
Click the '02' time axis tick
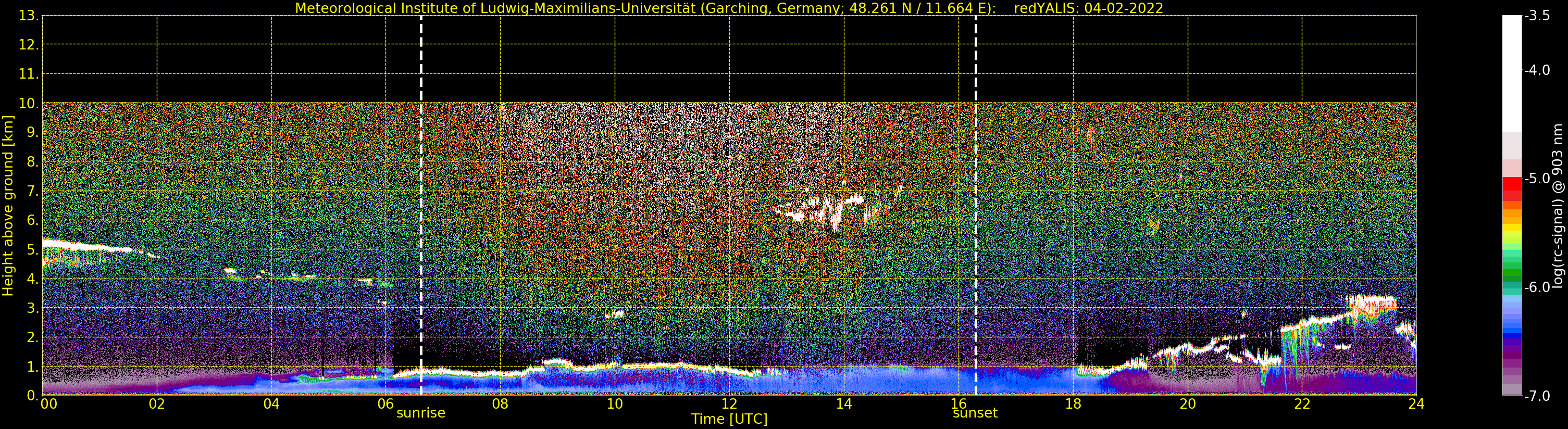(x=157, y=404)
